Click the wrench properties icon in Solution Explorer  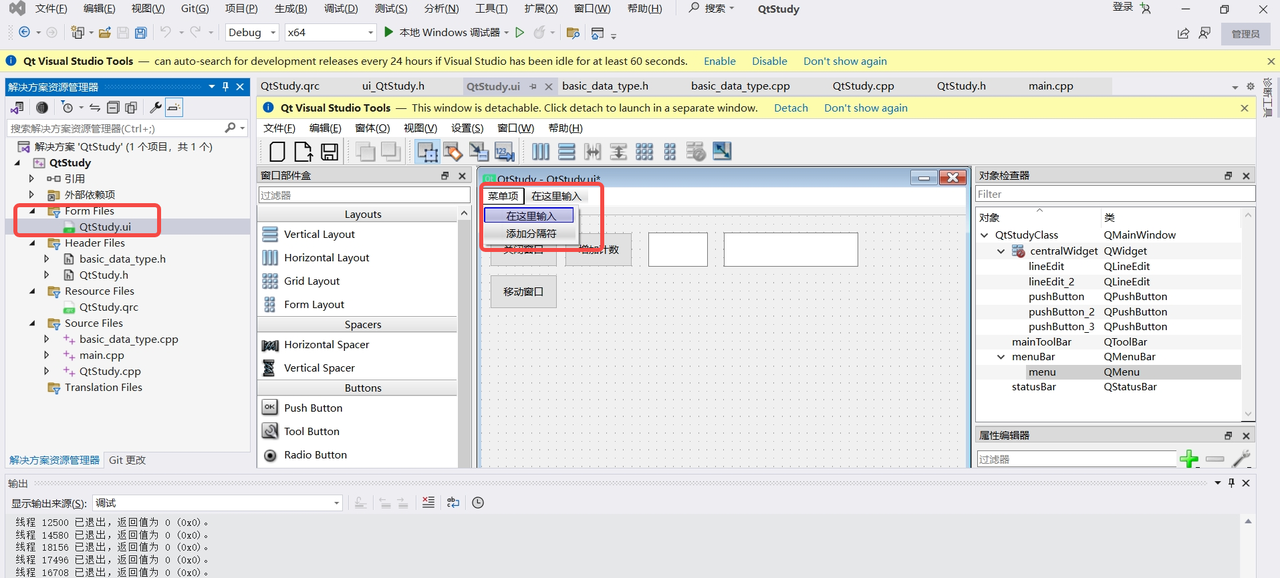coord(155,107)
